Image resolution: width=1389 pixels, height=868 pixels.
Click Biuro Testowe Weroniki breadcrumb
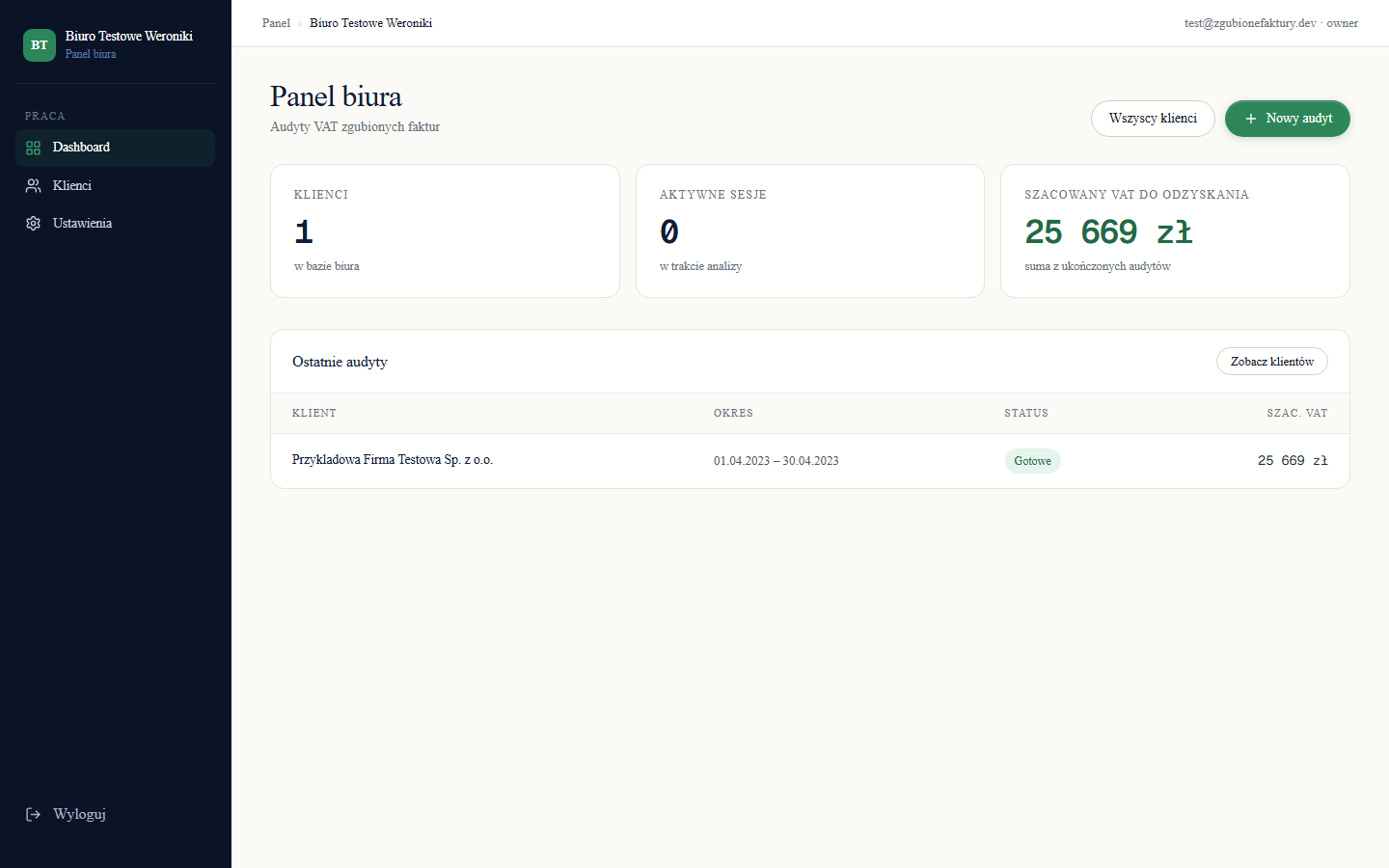(370, 23)
